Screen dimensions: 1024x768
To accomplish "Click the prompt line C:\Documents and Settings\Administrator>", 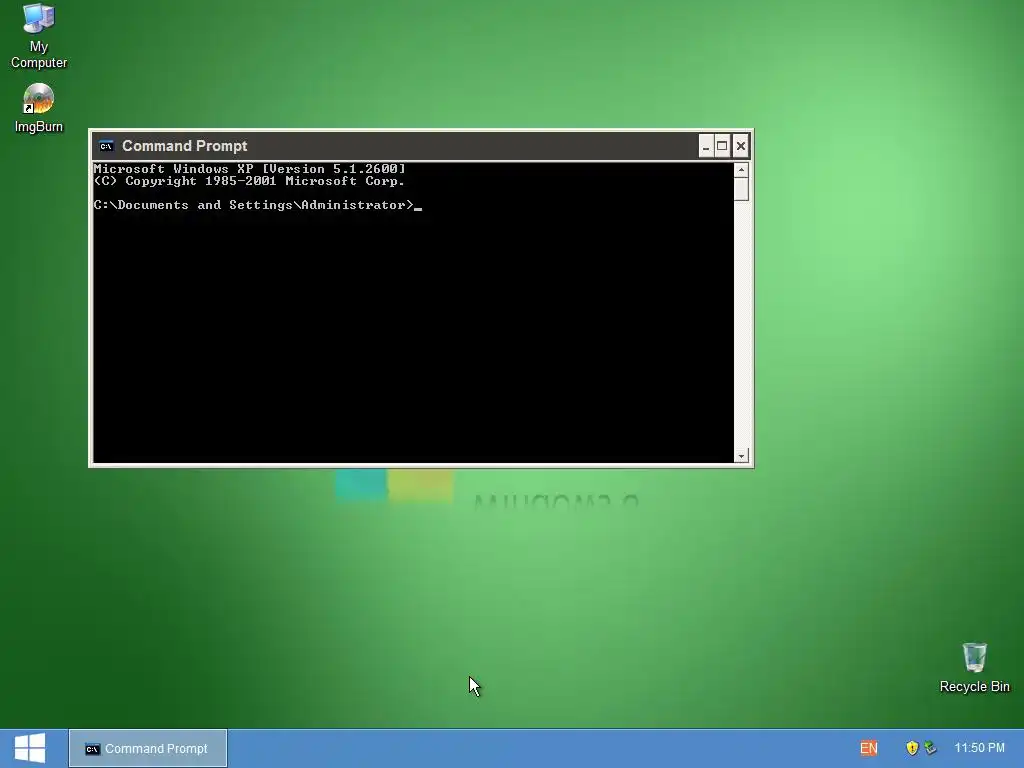I will coord(254,205).
